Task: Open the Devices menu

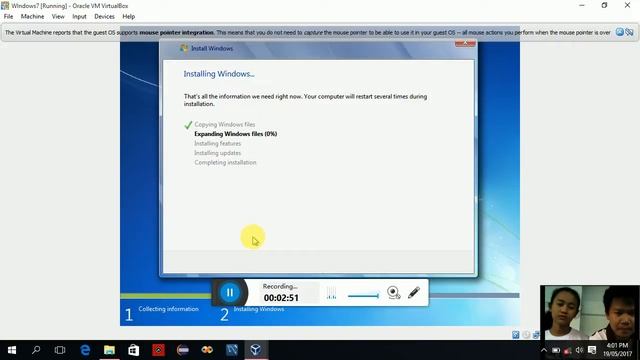Action: pyautogui.click(x=104, y=17)
